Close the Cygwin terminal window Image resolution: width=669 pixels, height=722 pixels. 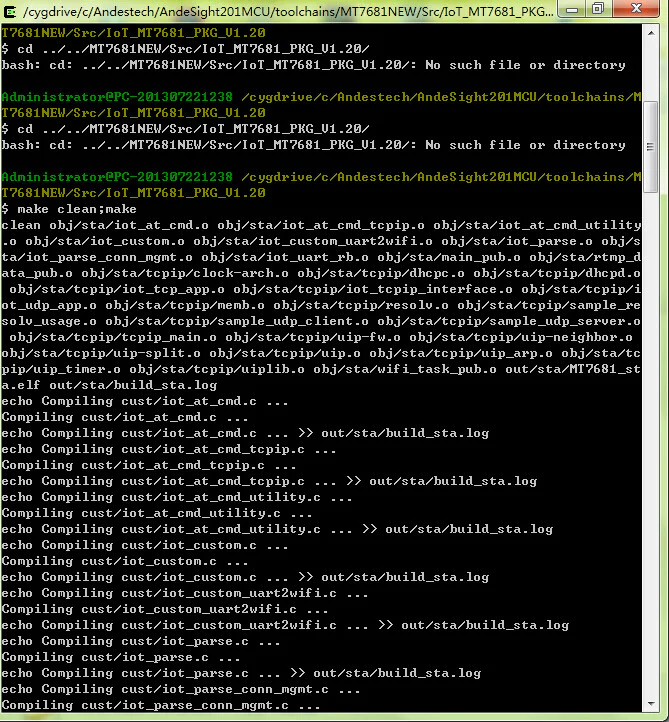[636, 9]
